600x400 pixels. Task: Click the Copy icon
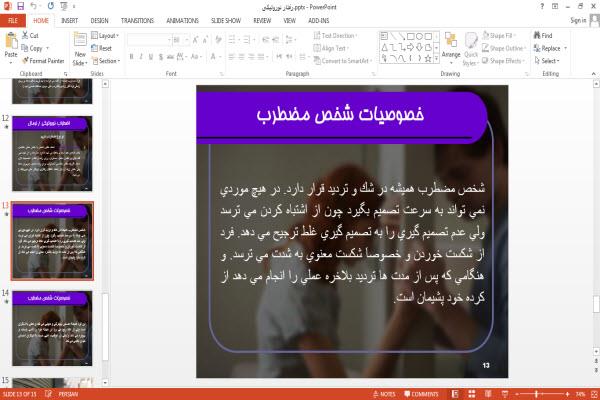pyautogui.click(x=25, y=48)
